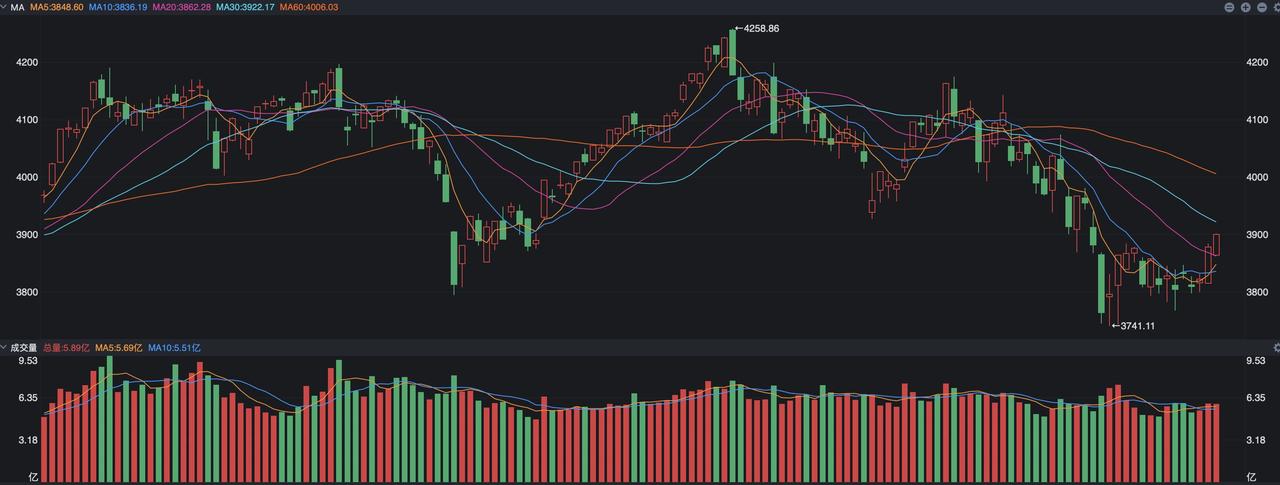Open MA indicator settings gear
Image resolution: width=1280 pixels, height=485 pixels.
pyautogui.click(x=1275, y=7)
